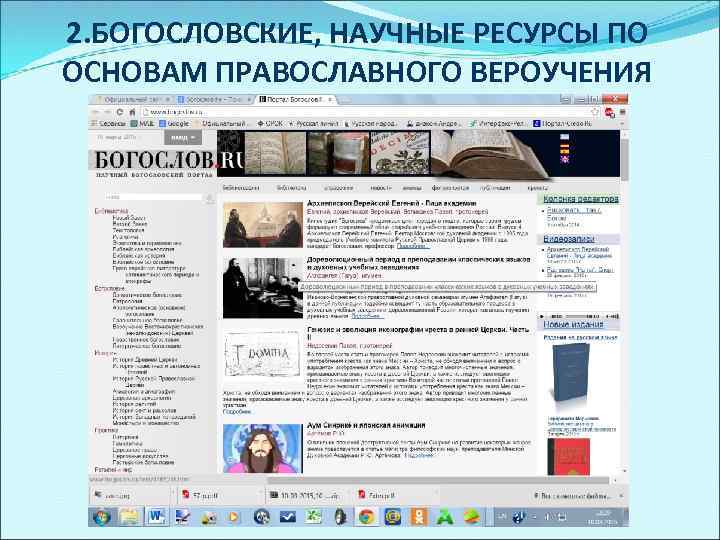Open the Богослов.RU site logo
Viewport: 720px width, 540px height.
pos(169,161)
